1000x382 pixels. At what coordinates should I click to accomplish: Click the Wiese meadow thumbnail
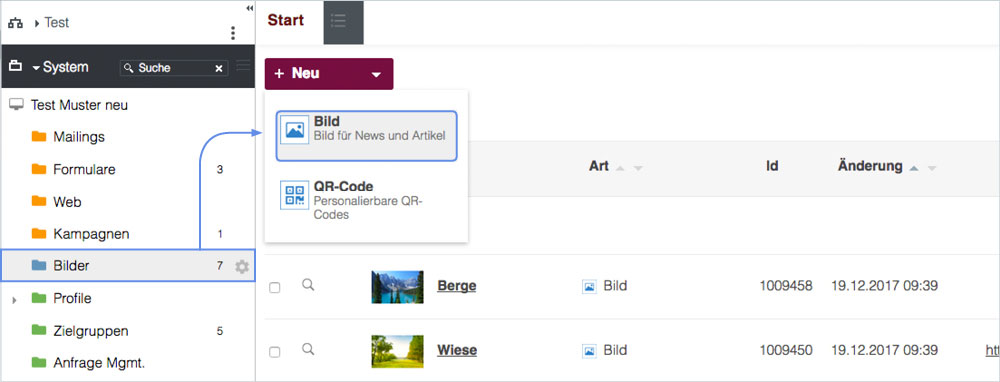coord(397,351)
